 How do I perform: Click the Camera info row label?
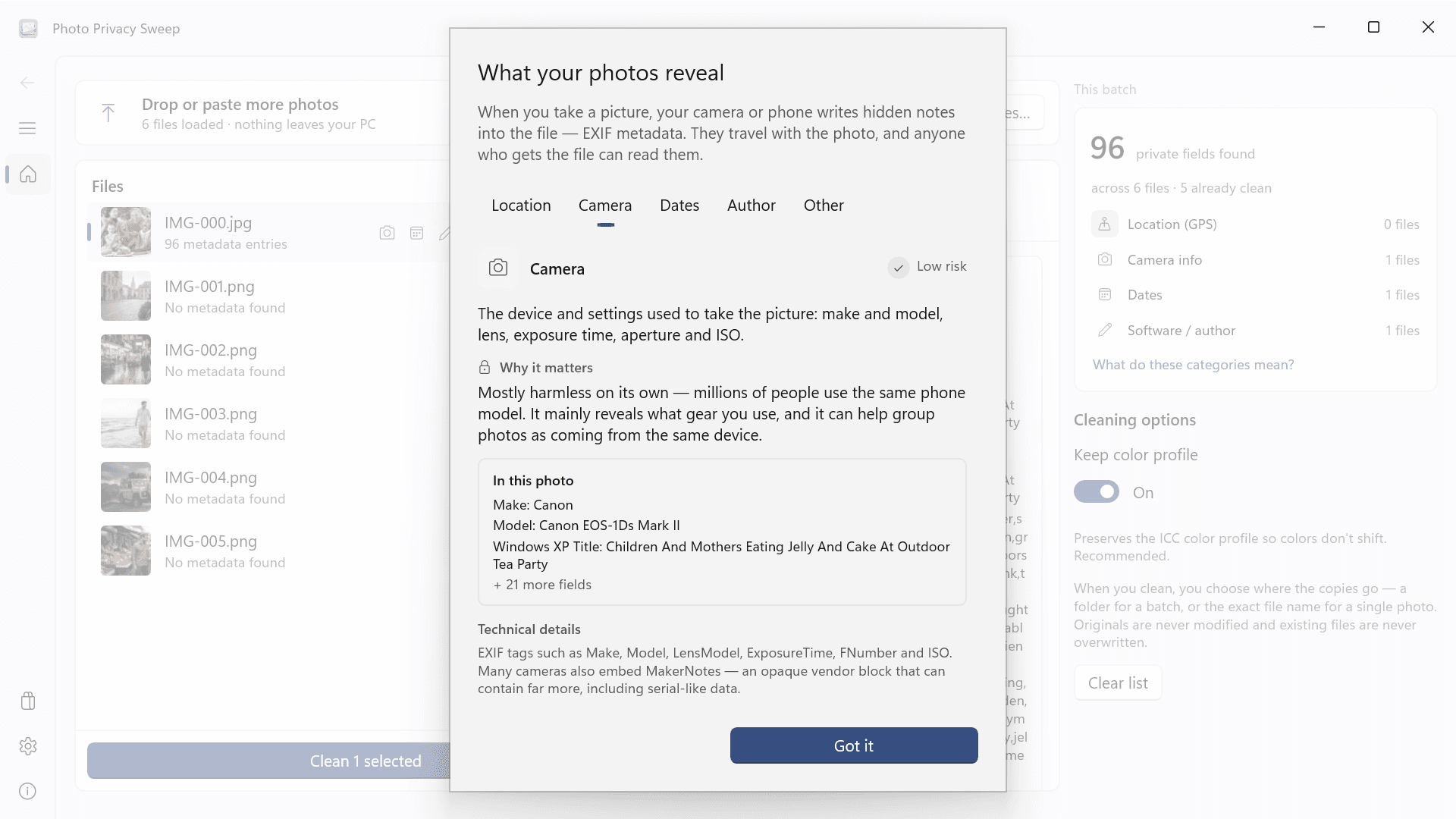[1165, 260]
